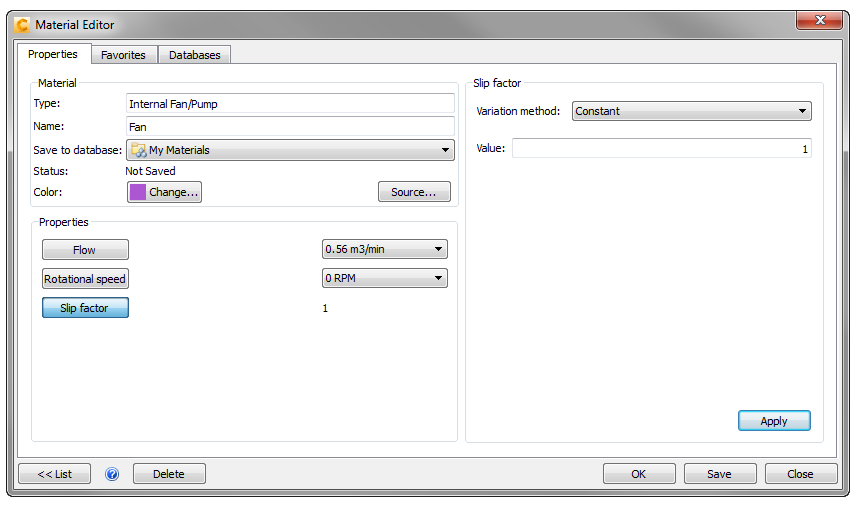Viewport: 860px width, 507px height.
Task: Click the Name field containing Fan
Action: tap(290, 127)
